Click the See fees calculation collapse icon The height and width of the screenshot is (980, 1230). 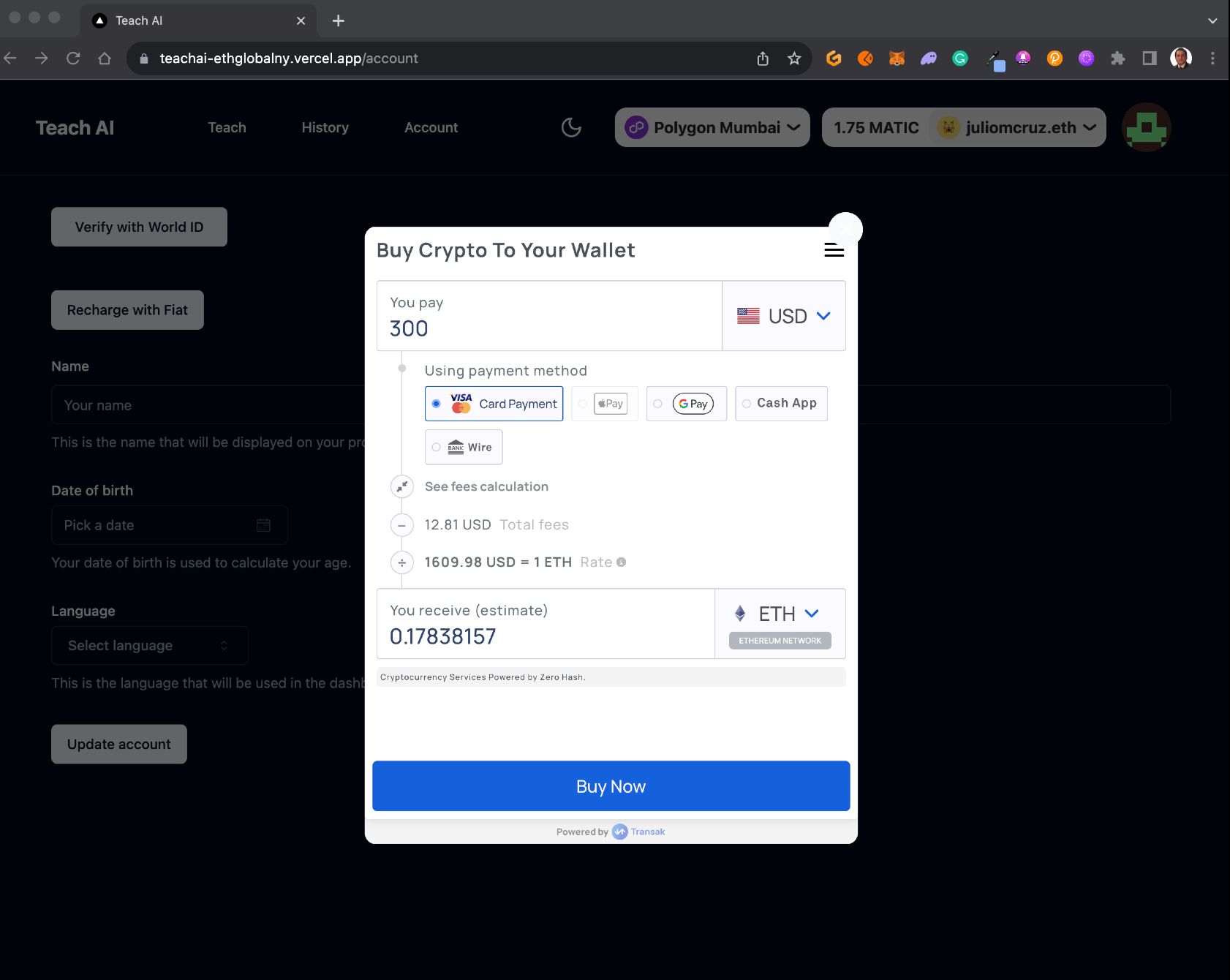(402, 486)
